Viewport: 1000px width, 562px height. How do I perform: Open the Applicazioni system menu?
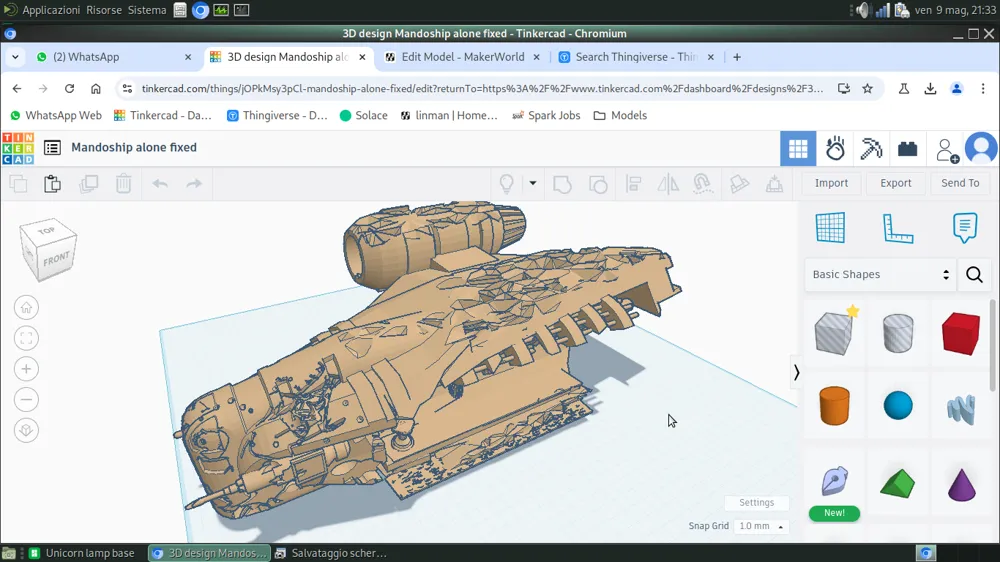(51, 10)
